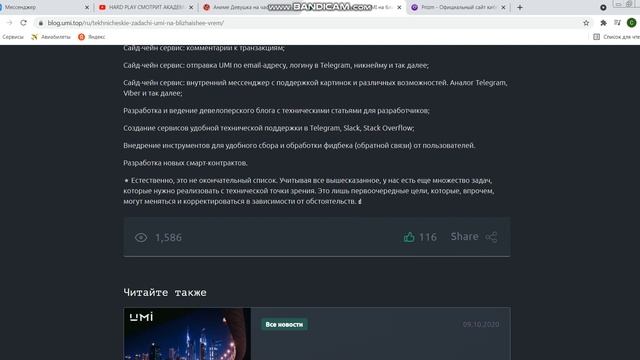Click the line about сбора и обработки фидбека

pos(299,146)
